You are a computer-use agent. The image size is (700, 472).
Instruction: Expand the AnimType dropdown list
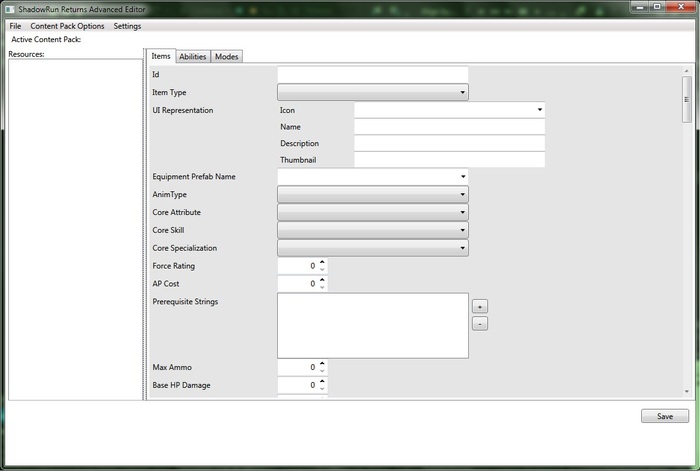[372, 195]
